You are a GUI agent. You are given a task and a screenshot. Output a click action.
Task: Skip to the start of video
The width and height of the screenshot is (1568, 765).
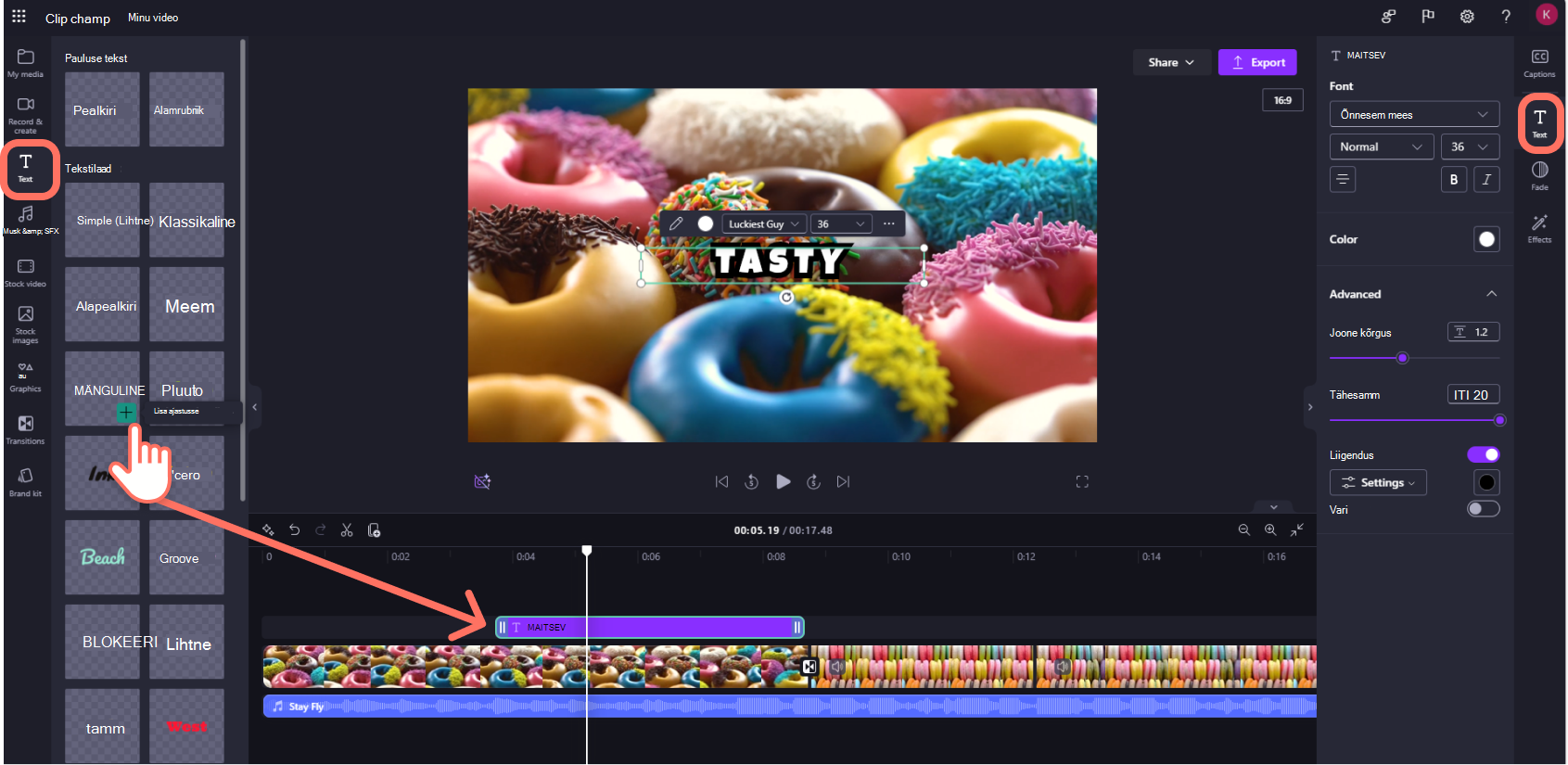click(721, 481)
